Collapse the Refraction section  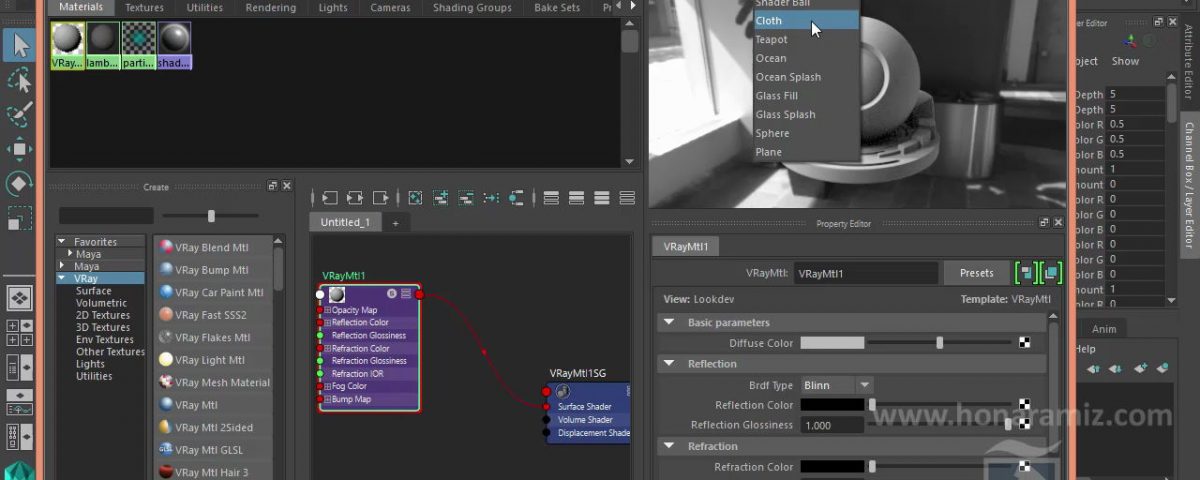click(x=669, y=446)
